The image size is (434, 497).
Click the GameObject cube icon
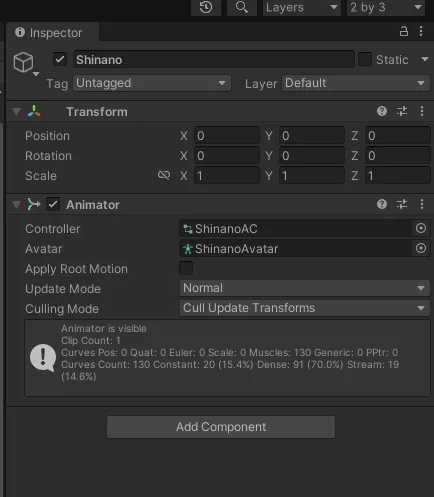[23, 62]
